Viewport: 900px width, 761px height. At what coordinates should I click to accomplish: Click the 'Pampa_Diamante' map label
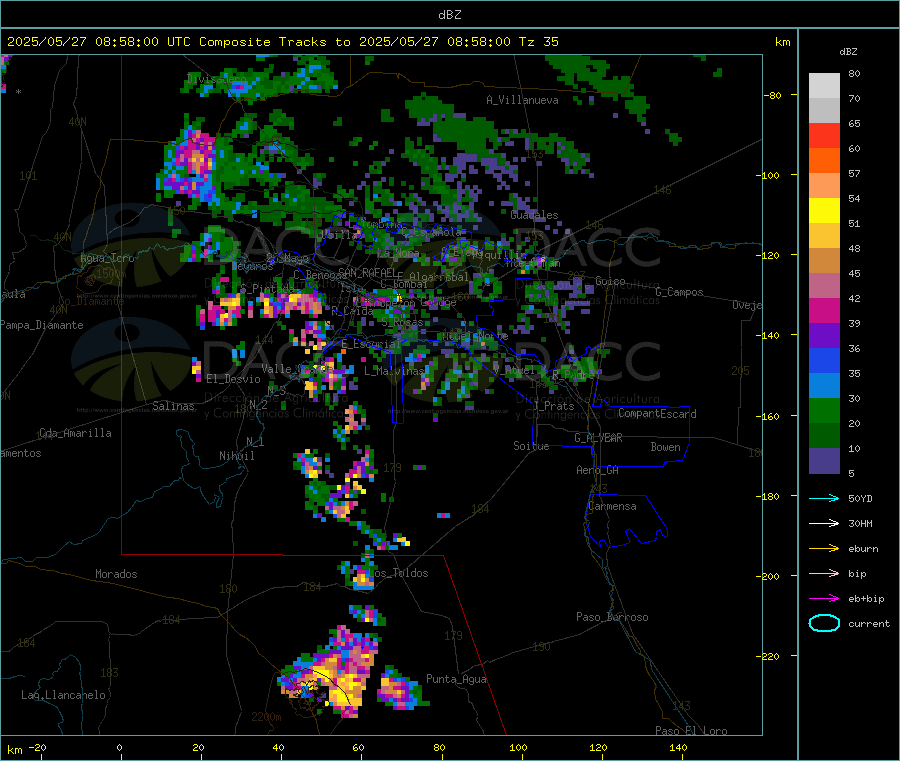42,325
